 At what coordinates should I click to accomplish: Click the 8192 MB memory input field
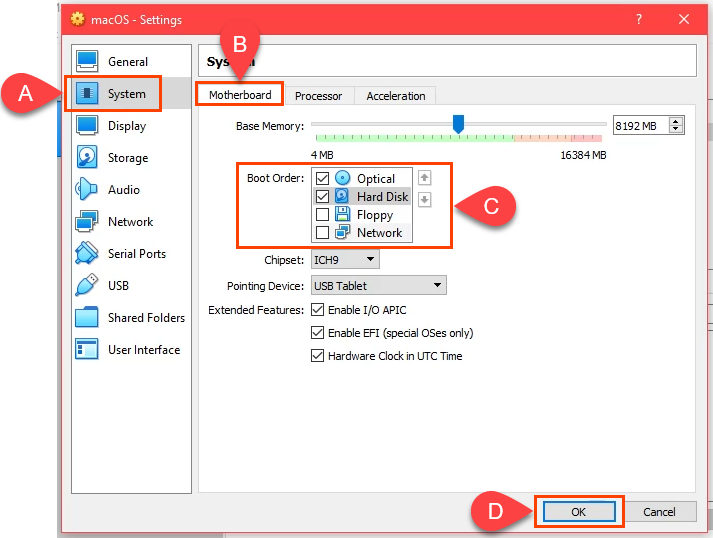pyautogui.click(x=641, y=126)
